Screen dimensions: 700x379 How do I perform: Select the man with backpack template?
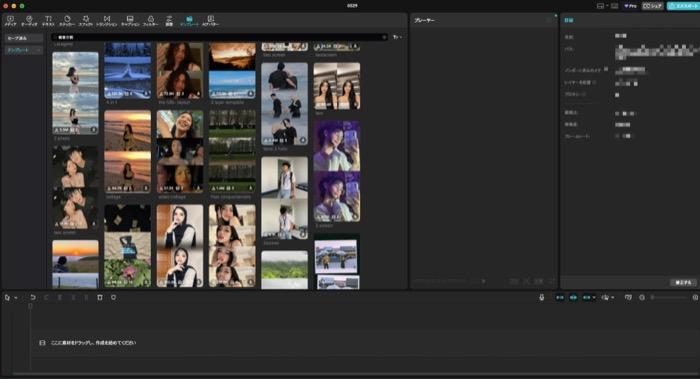[284, 198]
